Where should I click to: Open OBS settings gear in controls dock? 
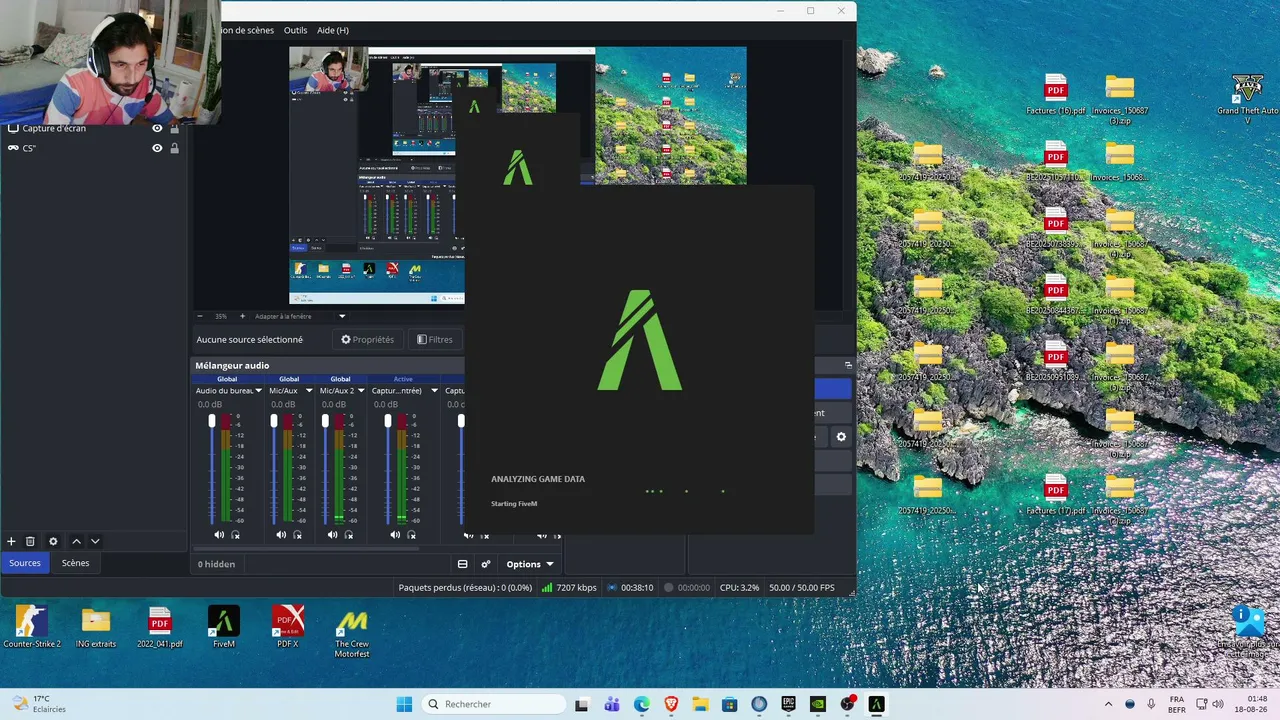pos(841,437)
